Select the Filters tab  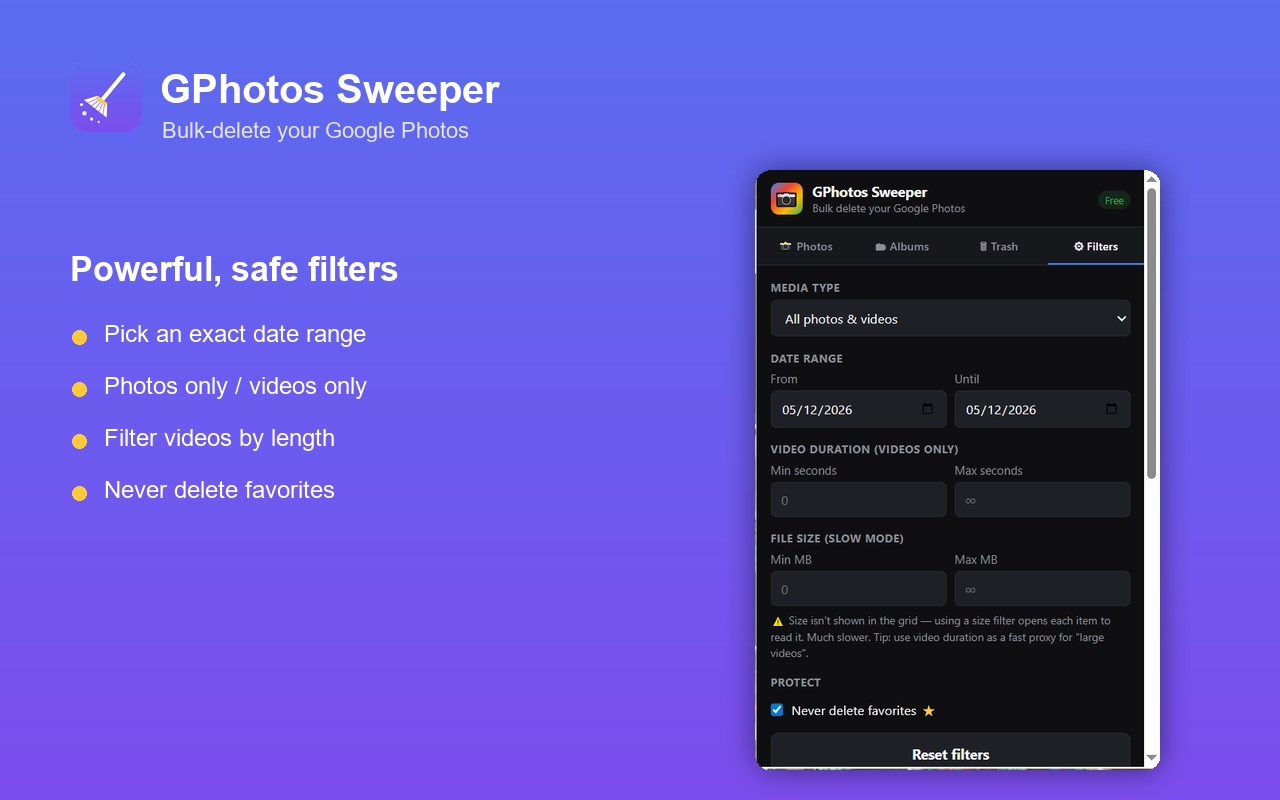pos(1096,246)
